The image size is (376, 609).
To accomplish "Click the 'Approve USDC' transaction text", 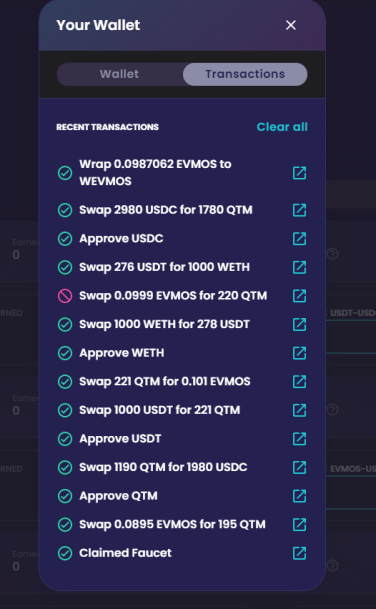I will coord(121,238).
